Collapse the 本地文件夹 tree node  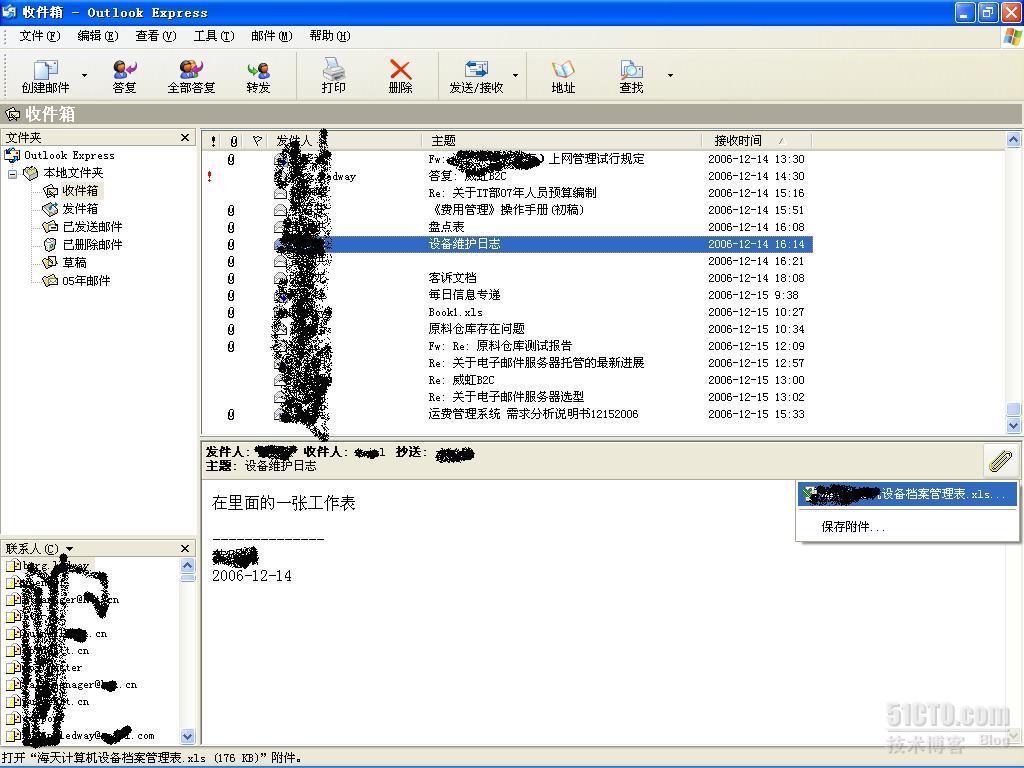click(12, 174)
